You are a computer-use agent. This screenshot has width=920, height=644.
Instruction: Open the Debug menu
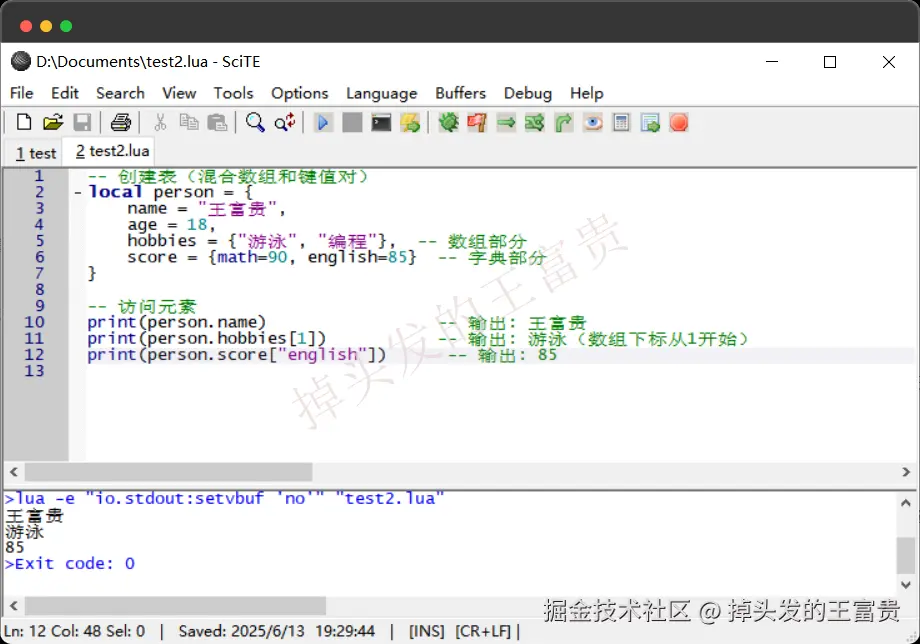(528, 93)
